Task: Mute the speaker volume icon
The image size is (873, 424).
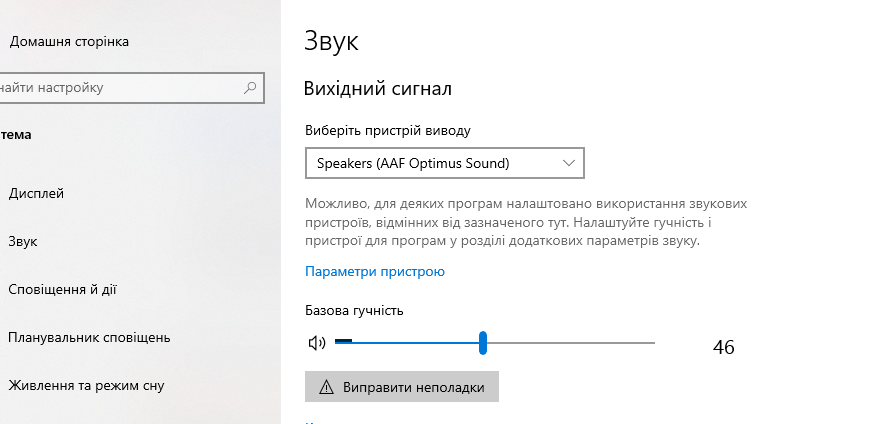Action: (x=317, y=343)
